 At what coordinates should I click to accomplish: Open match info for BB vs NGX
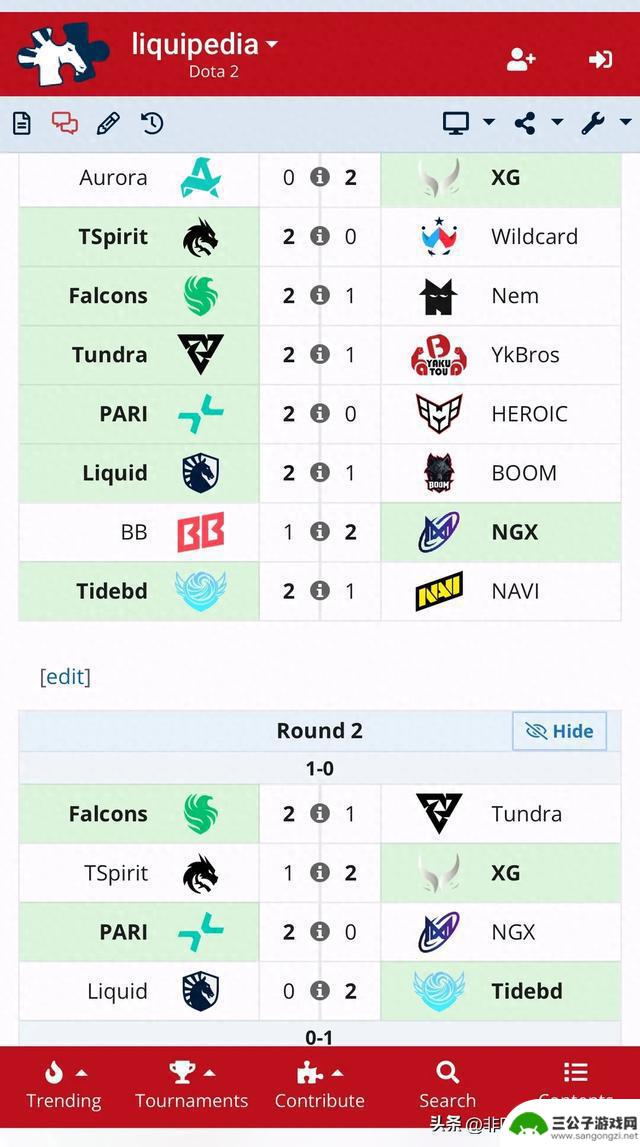coord(320,532)
